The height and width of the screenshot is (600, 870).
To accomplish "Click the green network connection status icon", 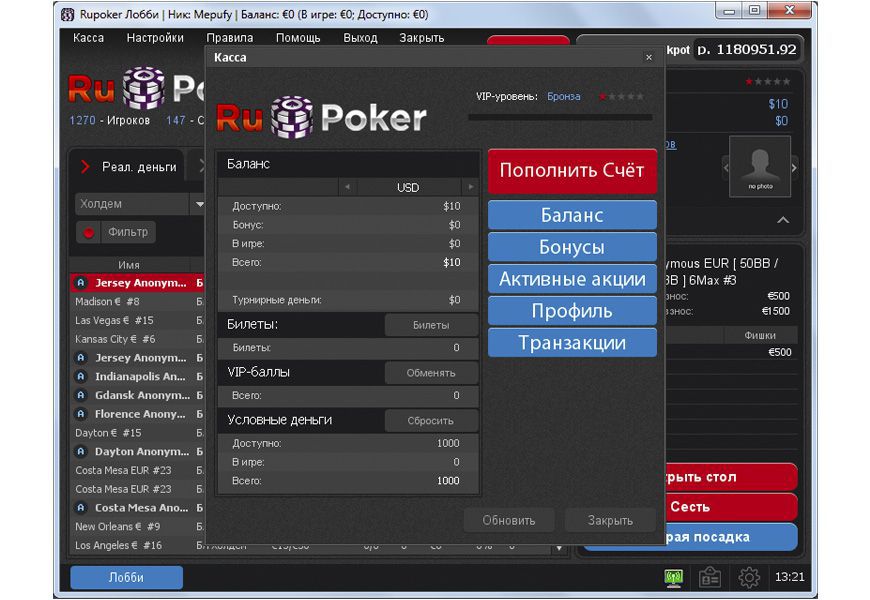I will point(673,578).
